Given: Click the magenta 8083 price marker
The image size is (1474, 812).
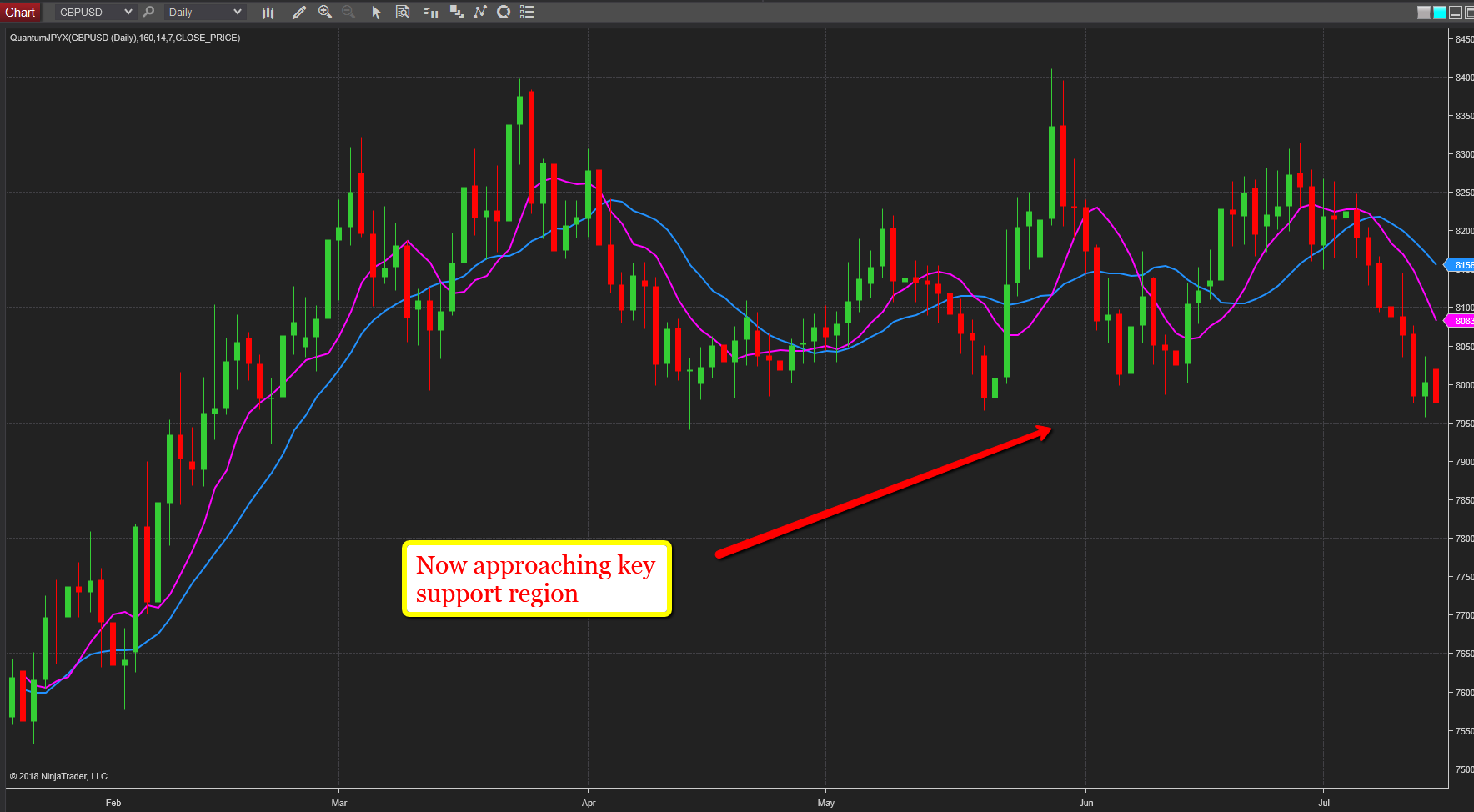Looking at the screenshot, I should pyautogui.click(x=1461, y=321).
